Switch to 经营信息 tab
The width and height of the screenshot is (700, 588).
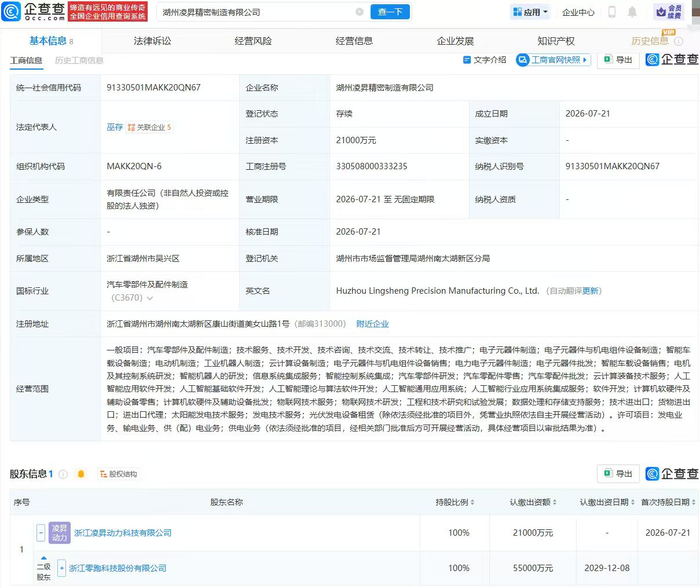pos(354,41)
